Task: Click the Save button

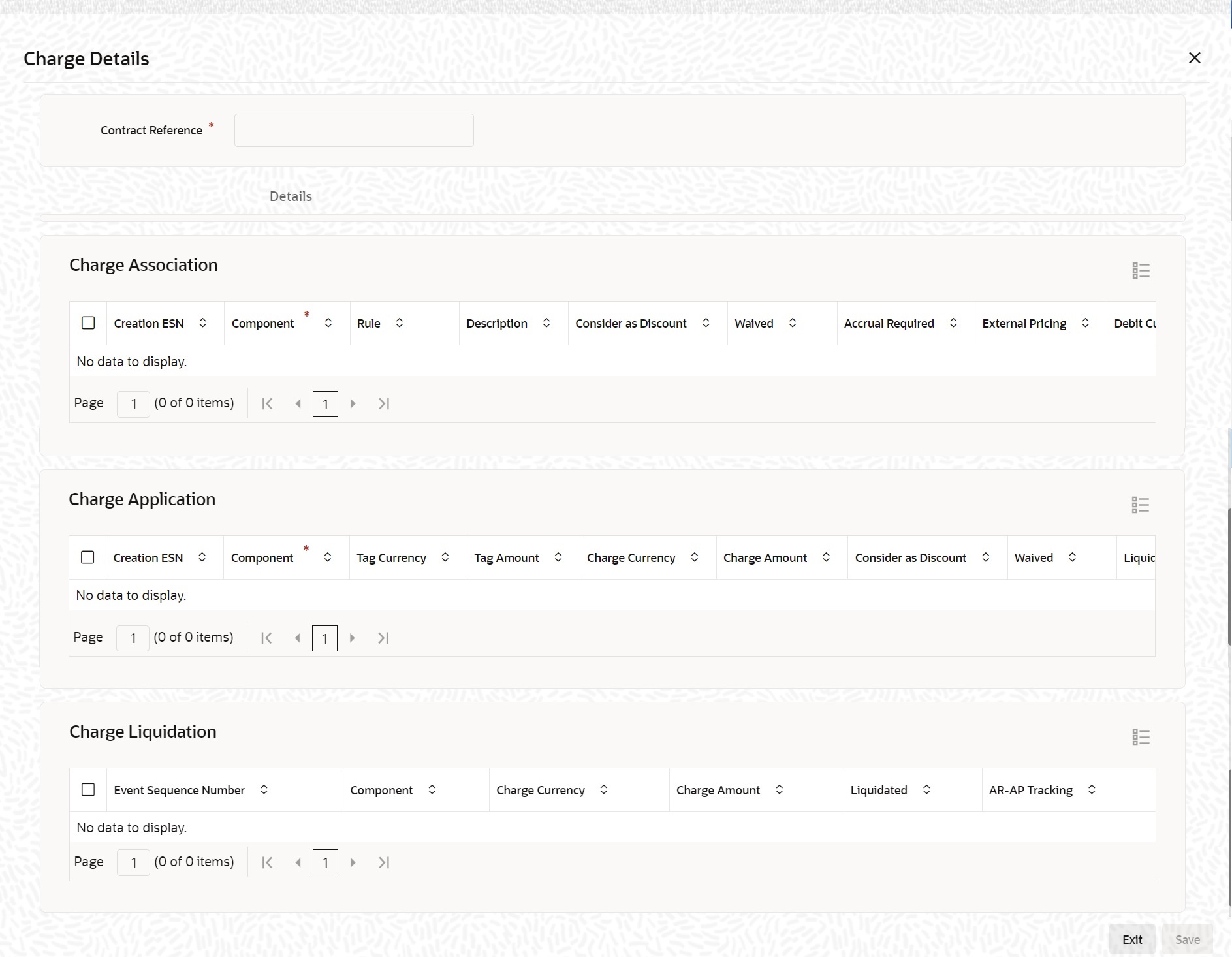Action: (x=1187, y=939)
